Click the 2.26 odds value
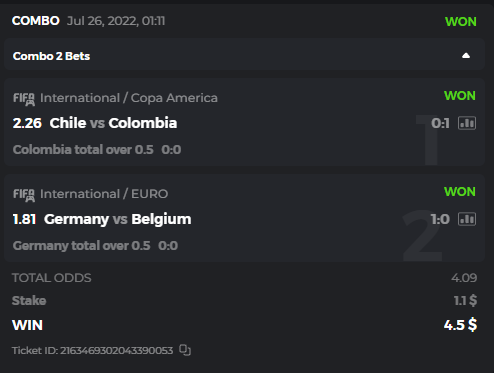Screen dimensions: 494x373 27,123
